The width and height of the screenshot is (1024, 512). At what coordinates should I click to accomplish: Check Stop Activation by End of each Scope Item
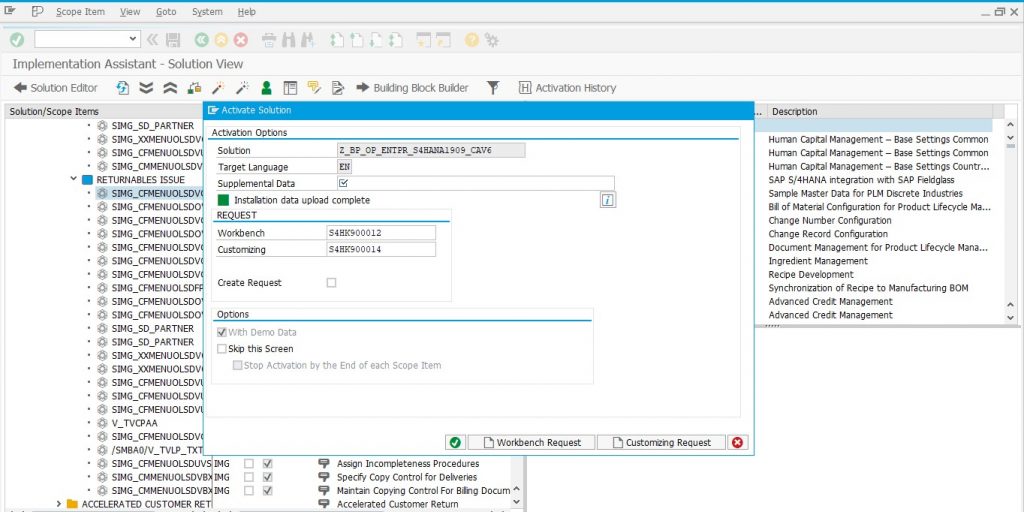point(238,366)
